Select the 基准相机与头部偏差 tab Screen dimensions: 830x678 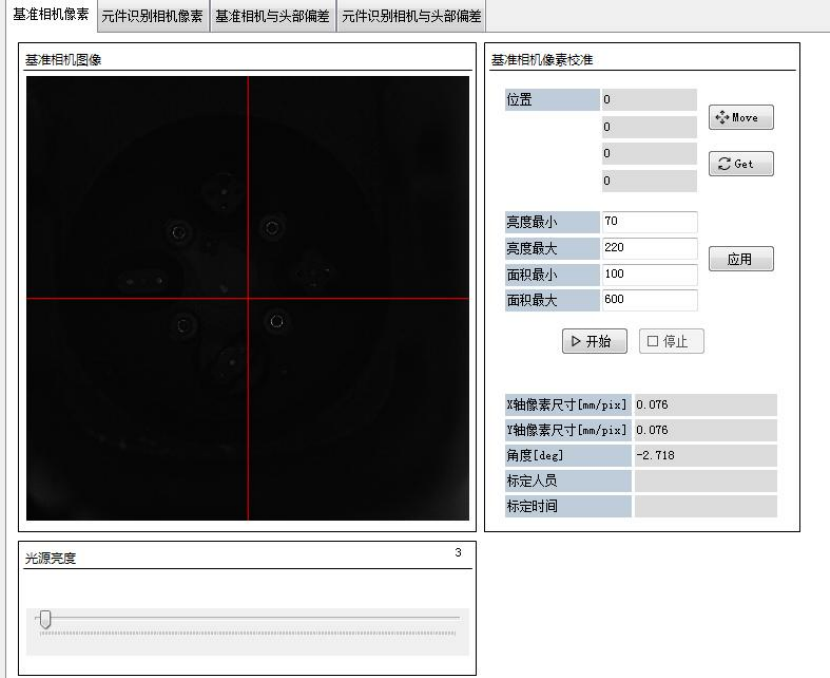tap(273, 16)
